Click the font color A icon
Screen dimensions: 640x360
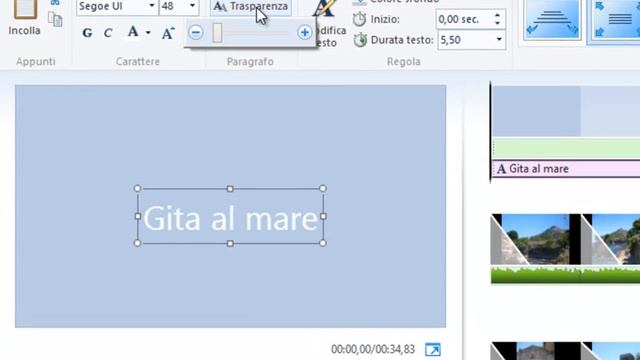tap(133, 32)
